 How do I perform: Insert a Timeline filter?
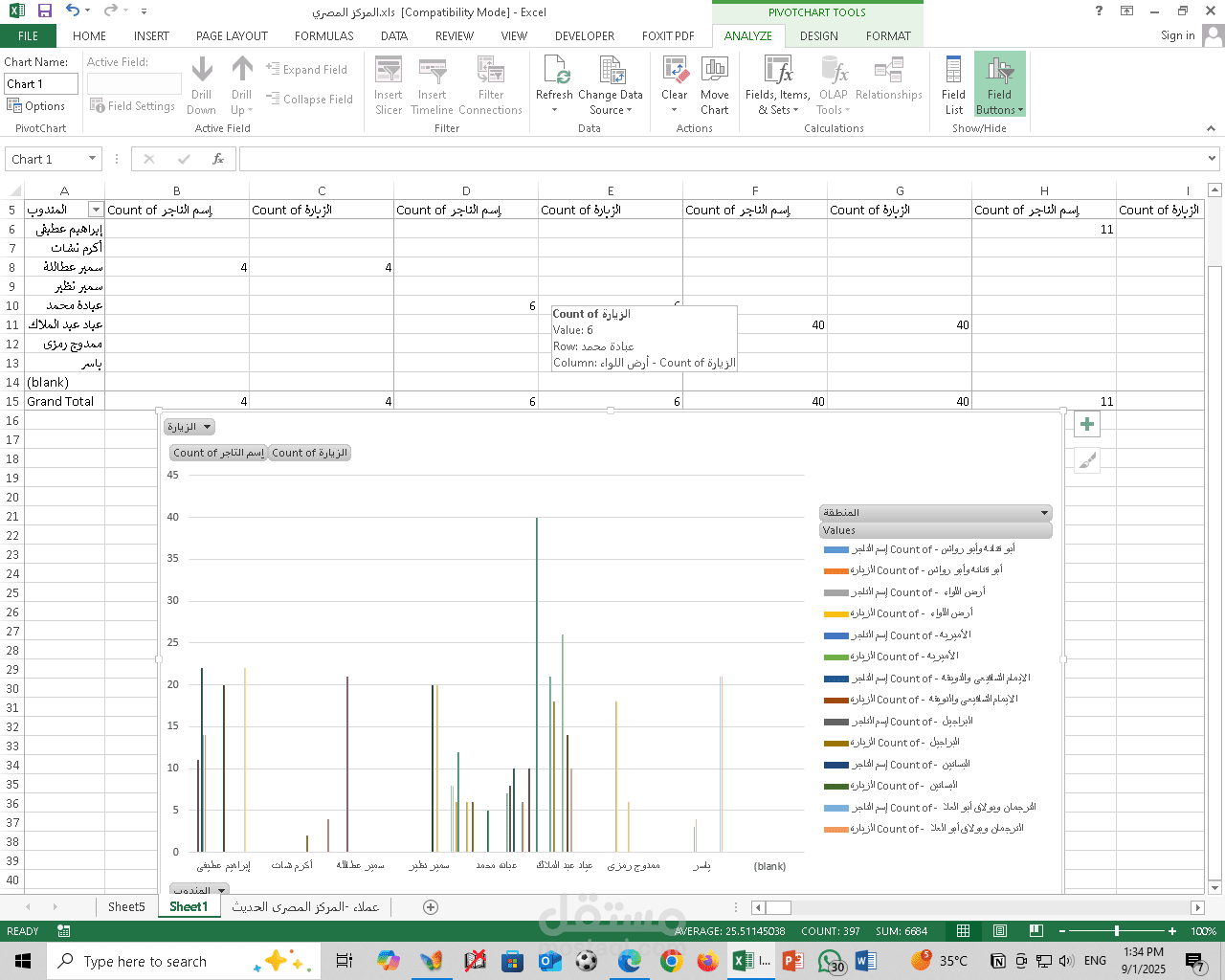click(x=432, y=84)
